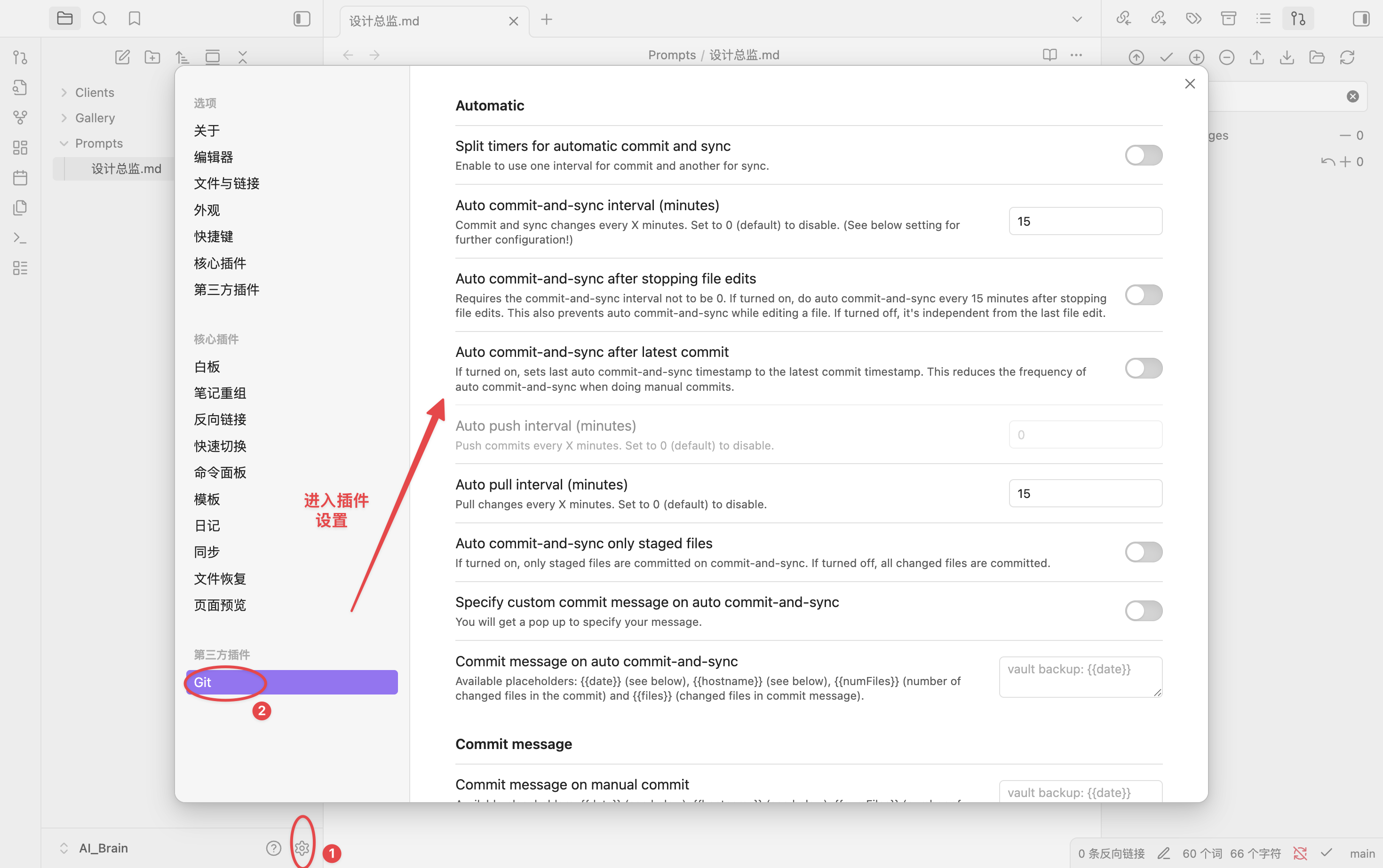Open 快捷键 settings section
Screen dimensions: 1383x868
(213, 237)
